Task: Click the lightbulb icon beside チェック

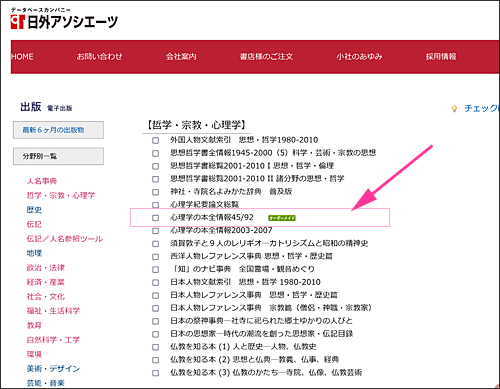Action: click(x=454, y=109)
